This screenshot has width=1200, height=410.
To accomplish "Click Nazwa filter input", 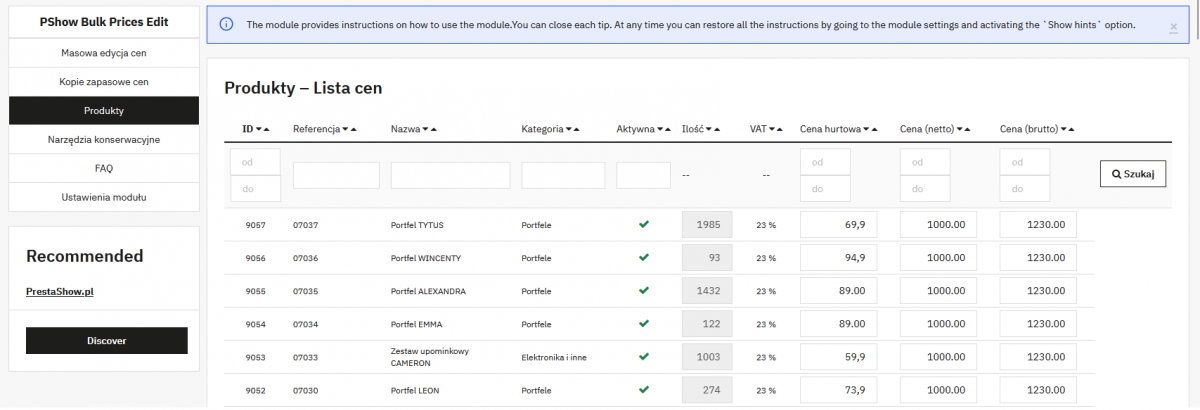I will [x=450, y=175].
